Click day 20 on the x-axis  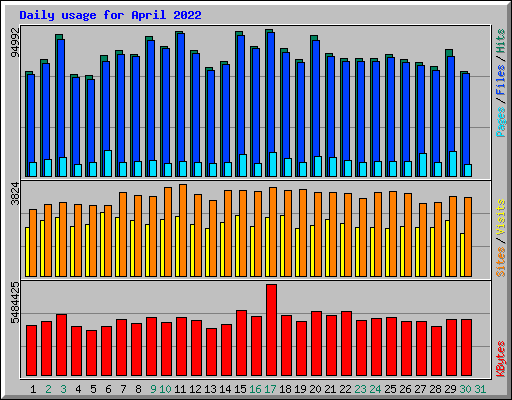click(315, 389)
